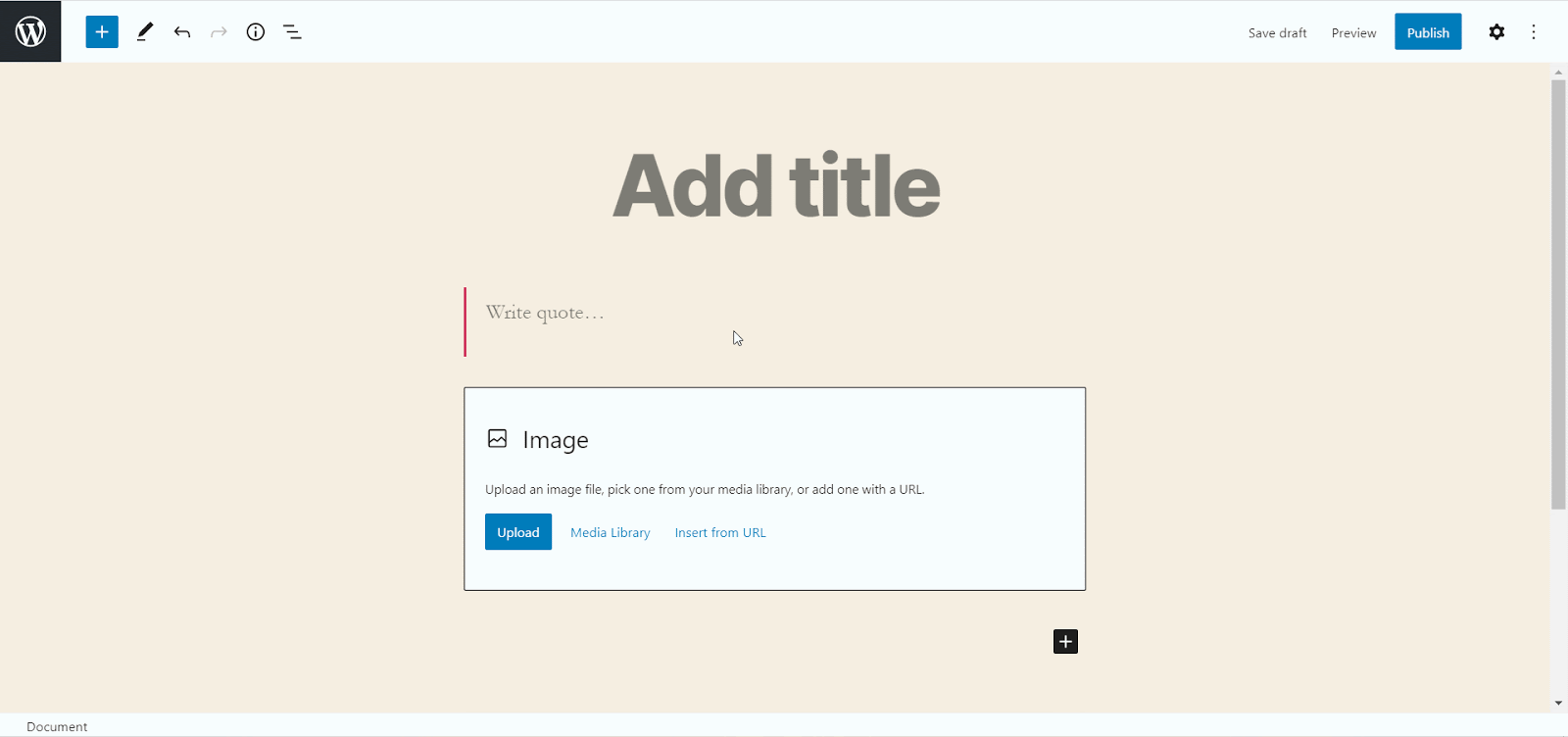Click Save draft

(1277, 32)
